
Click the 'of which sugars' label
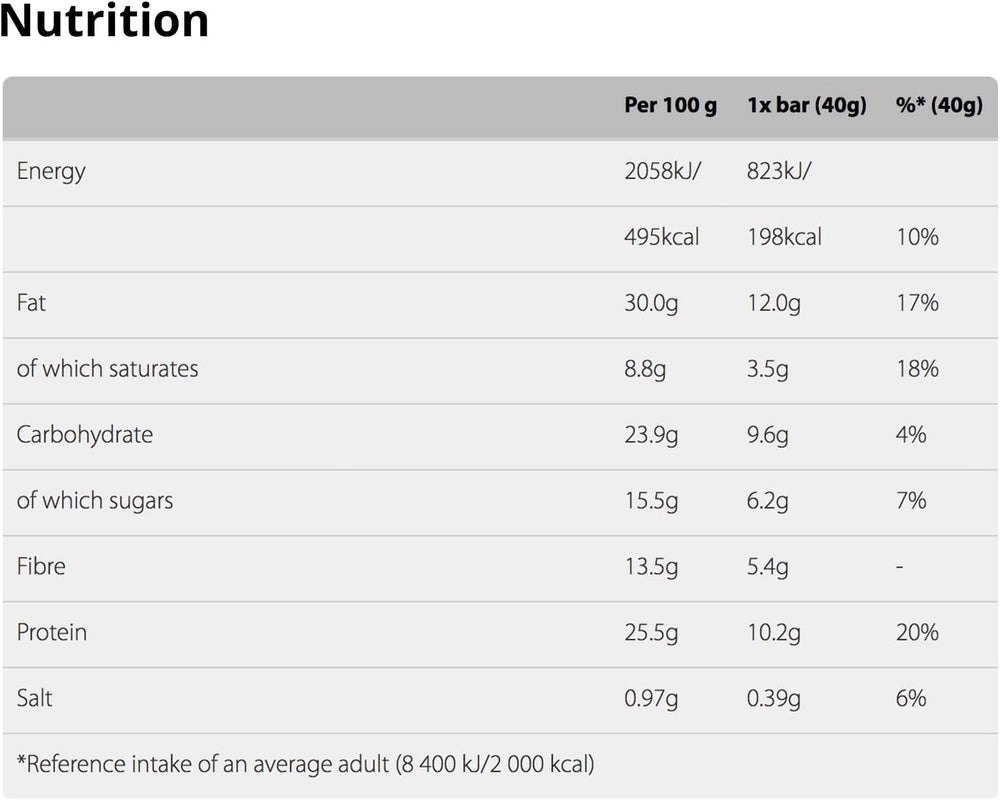click(x=95, y=501)
